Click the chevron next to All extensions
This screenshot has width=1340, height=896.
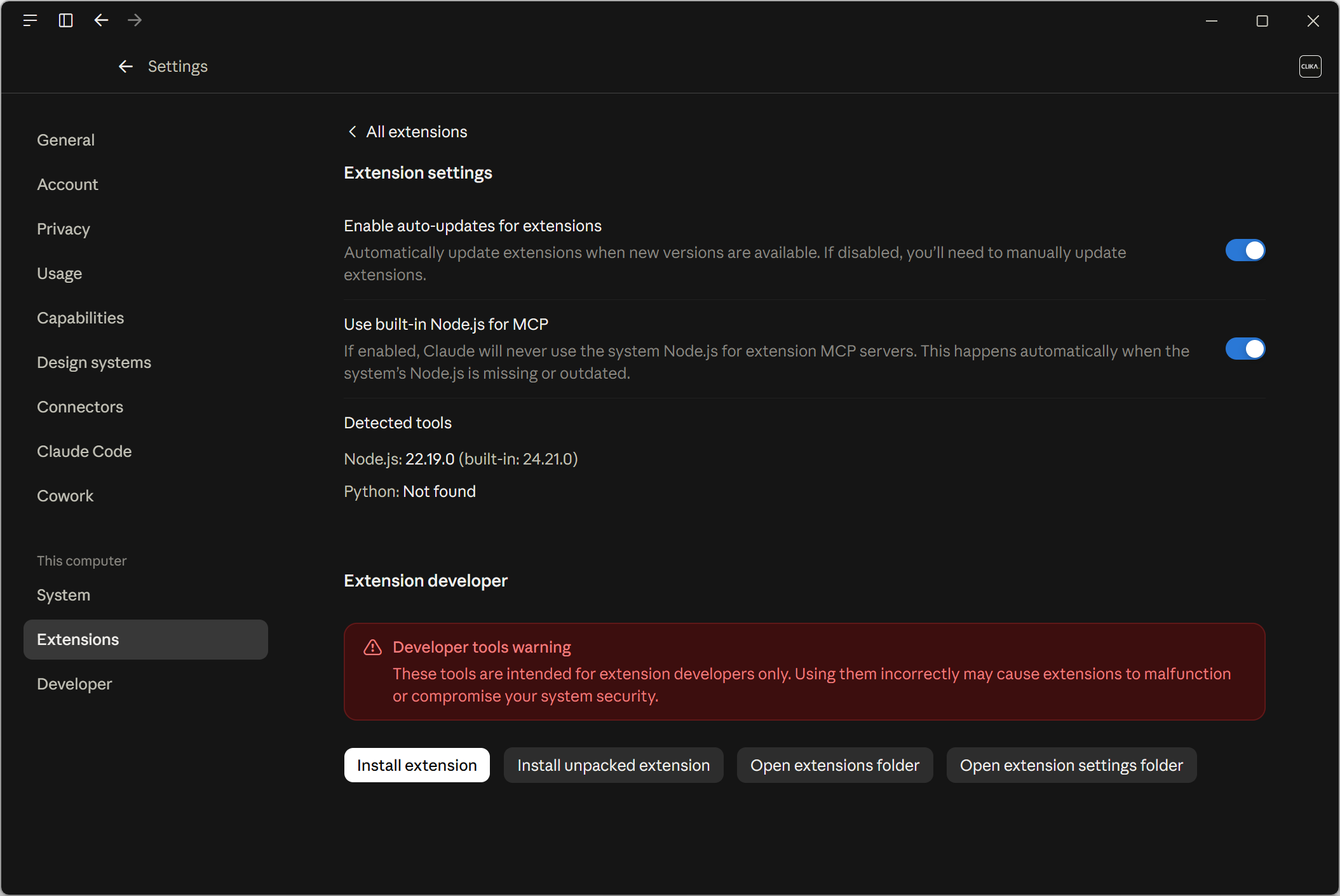pyautogui.click(x=352, y=132)
